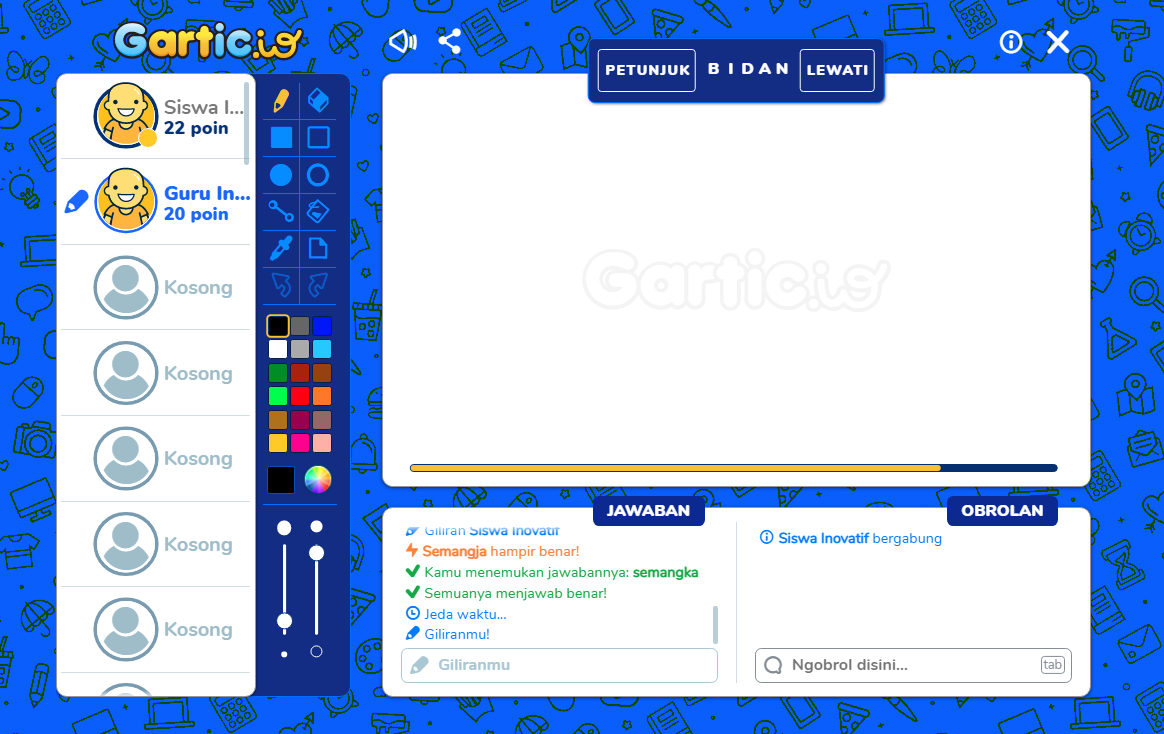1164x734 pixels.
Task: Pick the dark blue color swatch
Action: click(x=321, y=326)
